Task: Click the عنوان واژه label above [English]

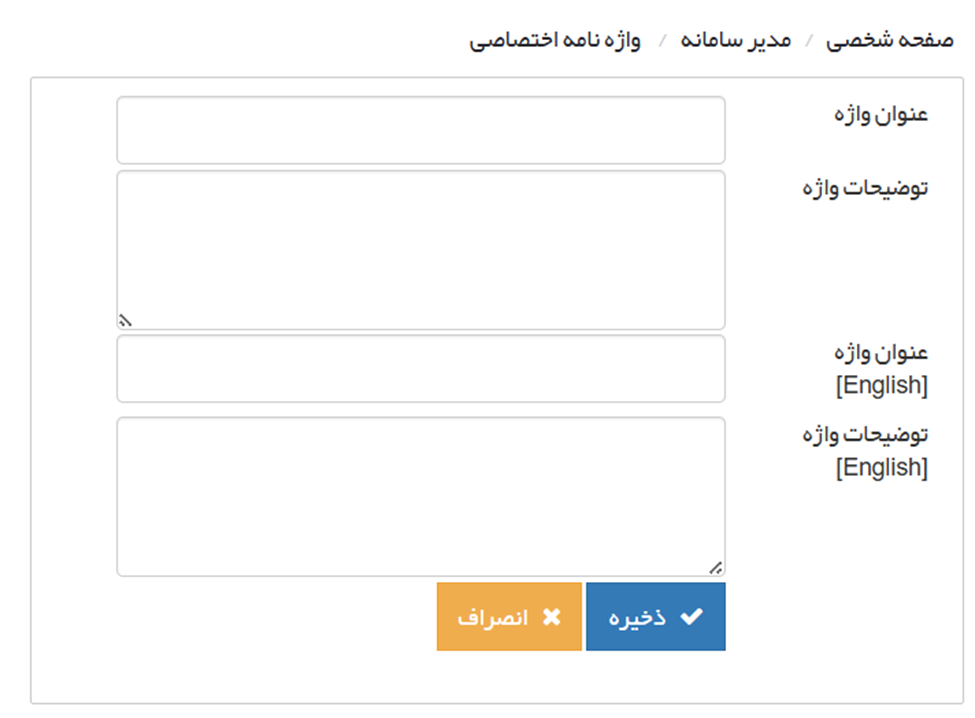Action: tap(881, 353)
